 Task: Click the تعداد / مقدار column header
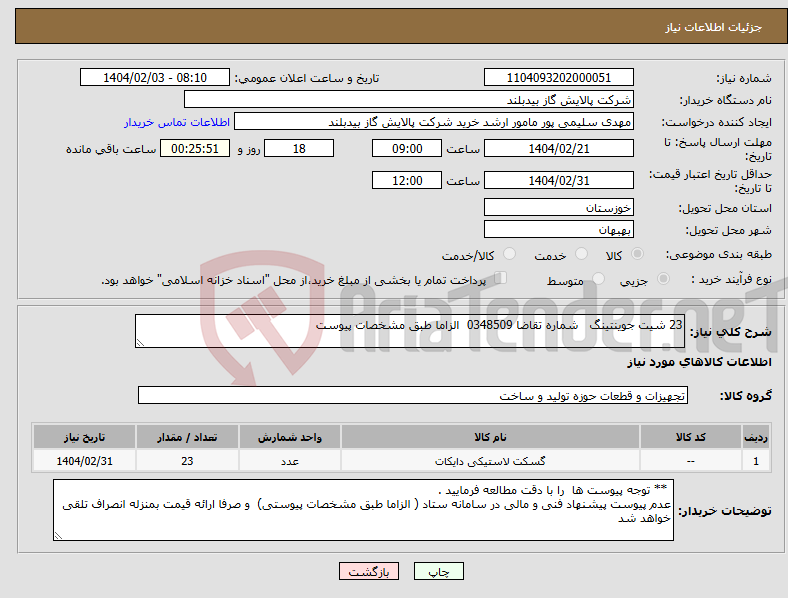187,437
